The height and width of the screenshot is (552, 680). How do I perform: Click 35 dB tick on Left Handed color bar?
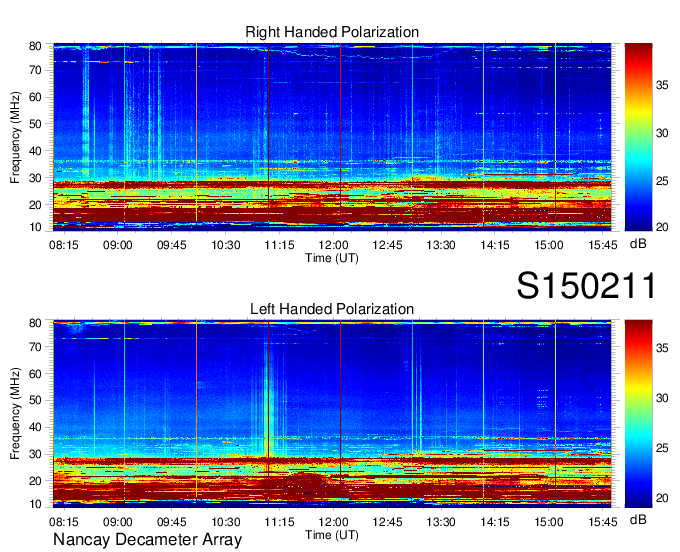(x=662, y=347)
